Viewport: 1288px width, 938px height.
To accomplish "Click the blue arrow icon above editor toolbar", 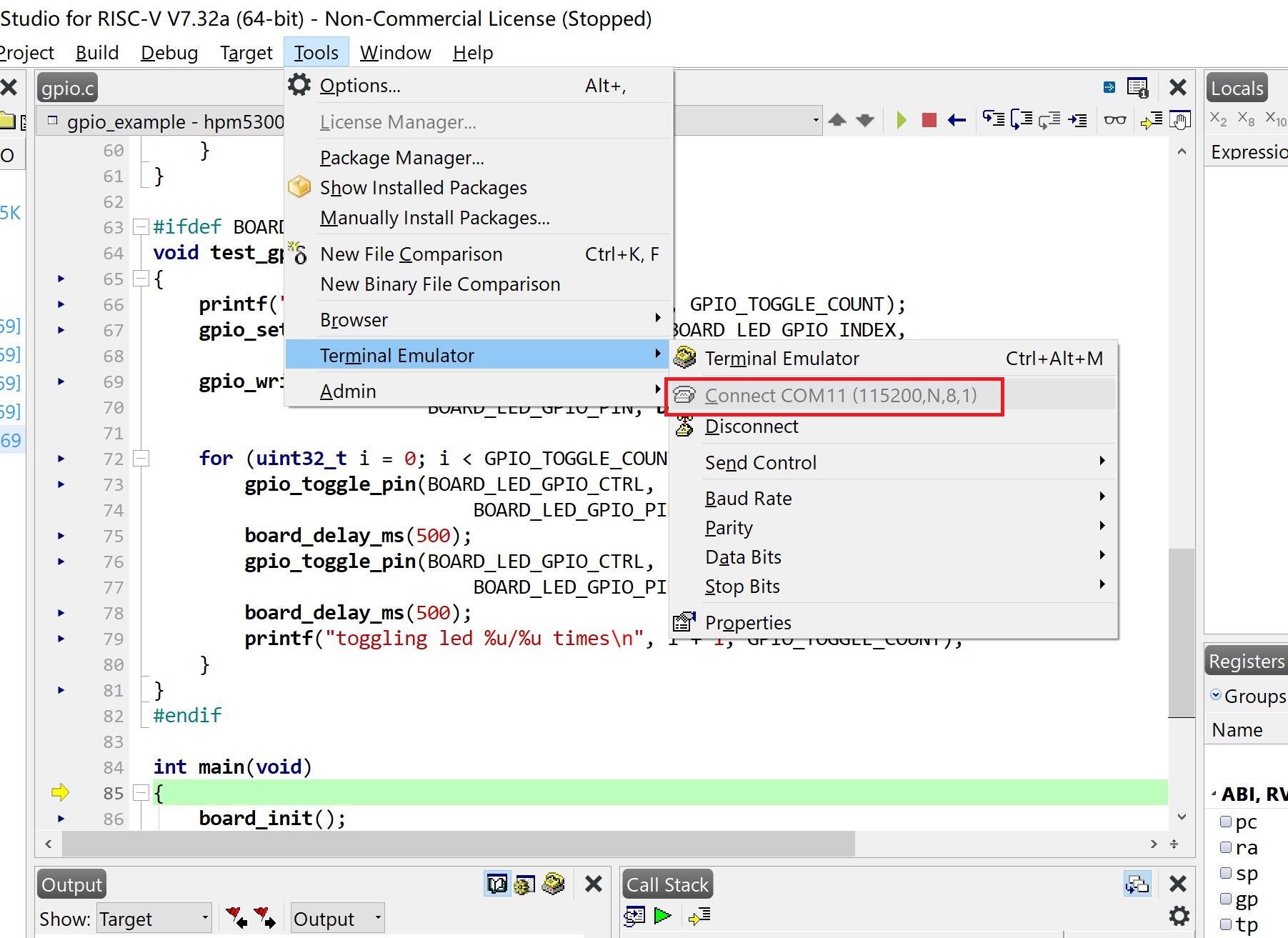I will (1109, 87).
